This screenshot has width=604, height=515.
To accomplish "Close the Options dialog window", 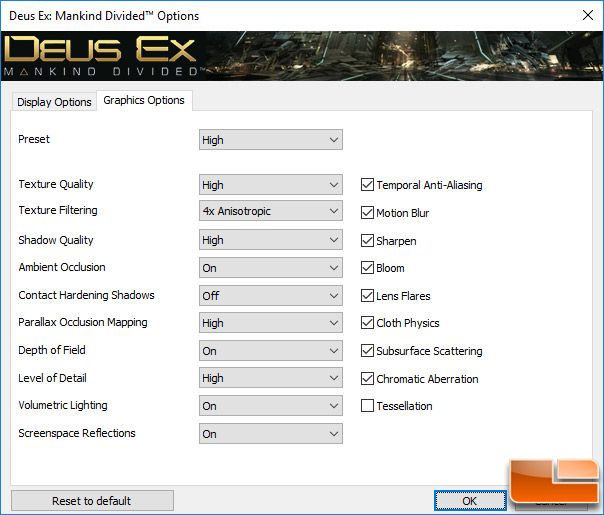I will tap(588, 15).
